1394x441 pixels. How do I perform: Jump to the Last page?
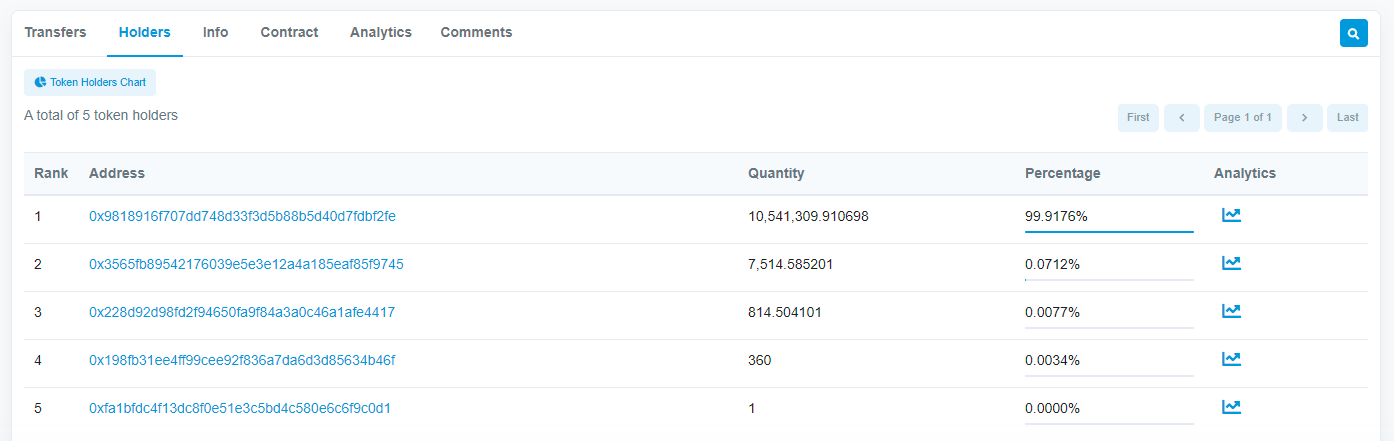(1347, 118)
